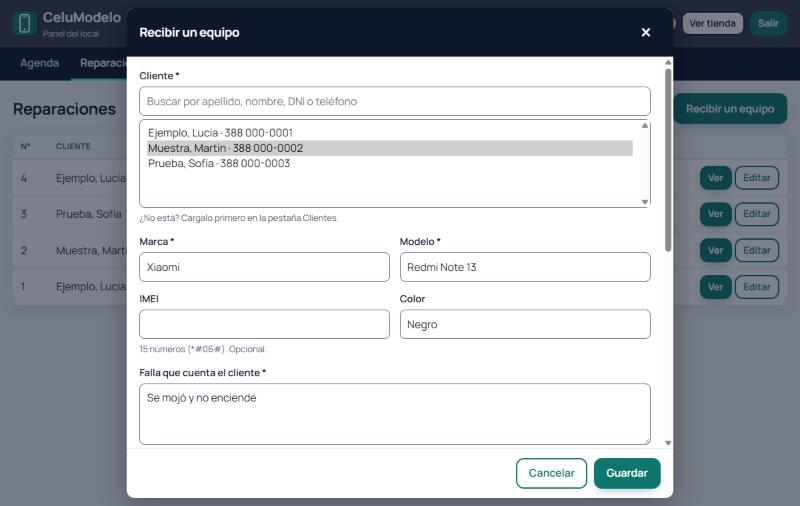Click the CeluModelo brand name
800x506 pixels.
pyautogui.click(x=82, y=17)
